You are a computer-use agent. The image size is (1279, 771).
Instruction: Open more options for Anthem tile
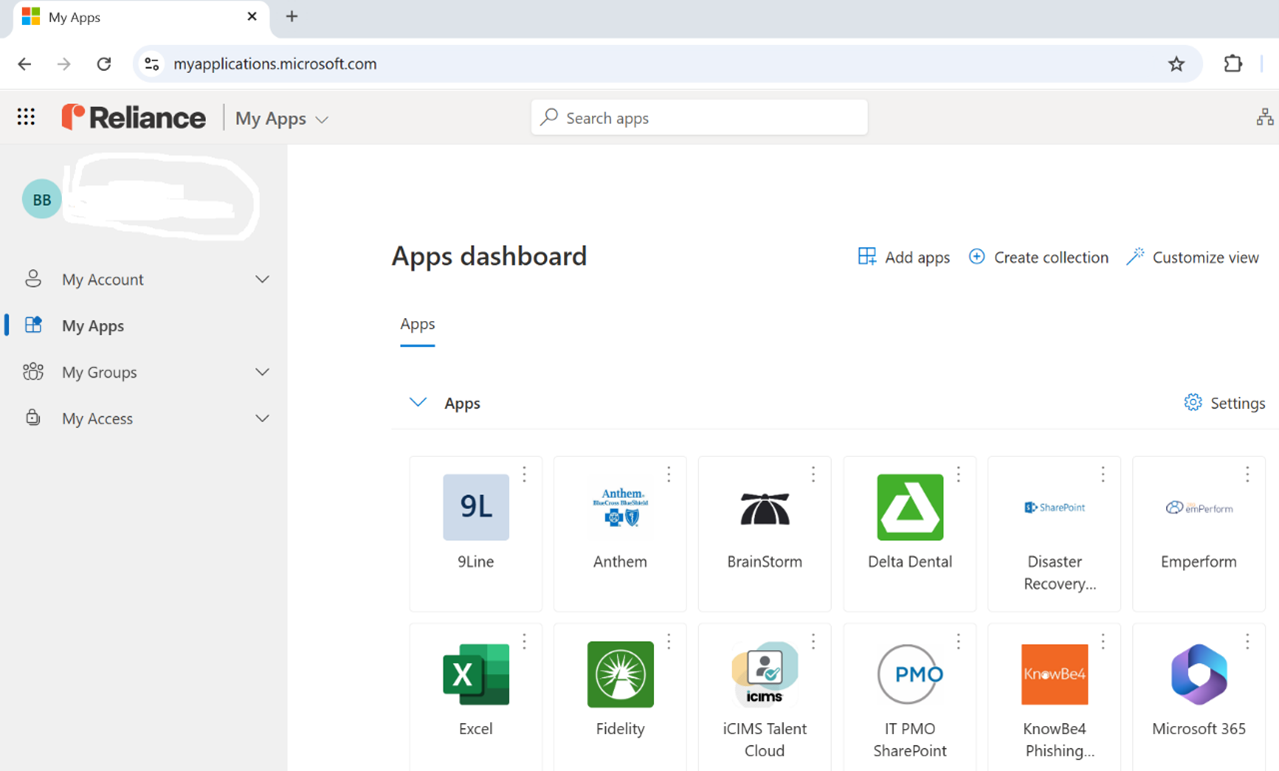pyautogui.click(x=669, y=474)
